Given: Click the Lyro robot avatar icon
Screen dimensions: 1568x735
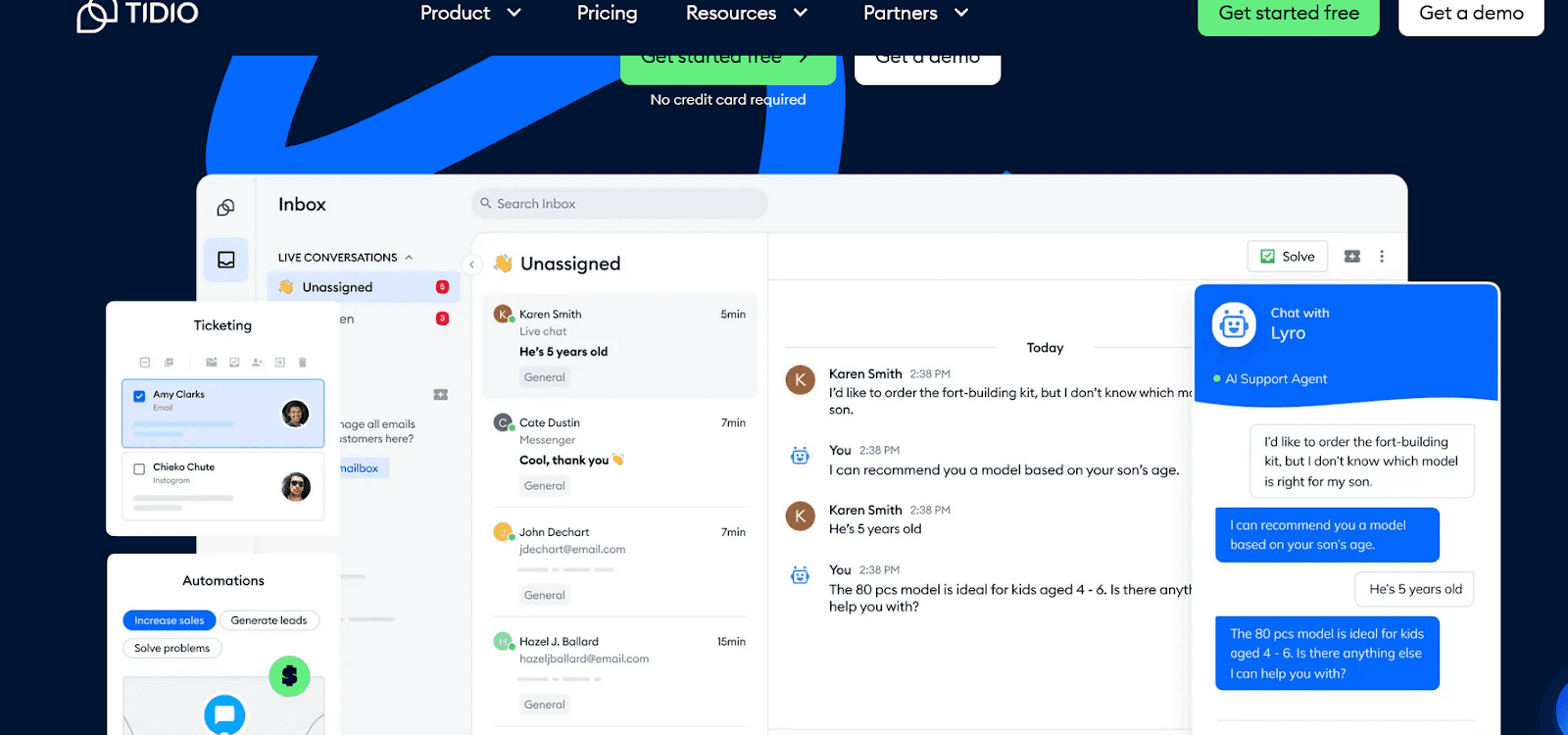Looking at the screenshot, I should point(1234,324).
